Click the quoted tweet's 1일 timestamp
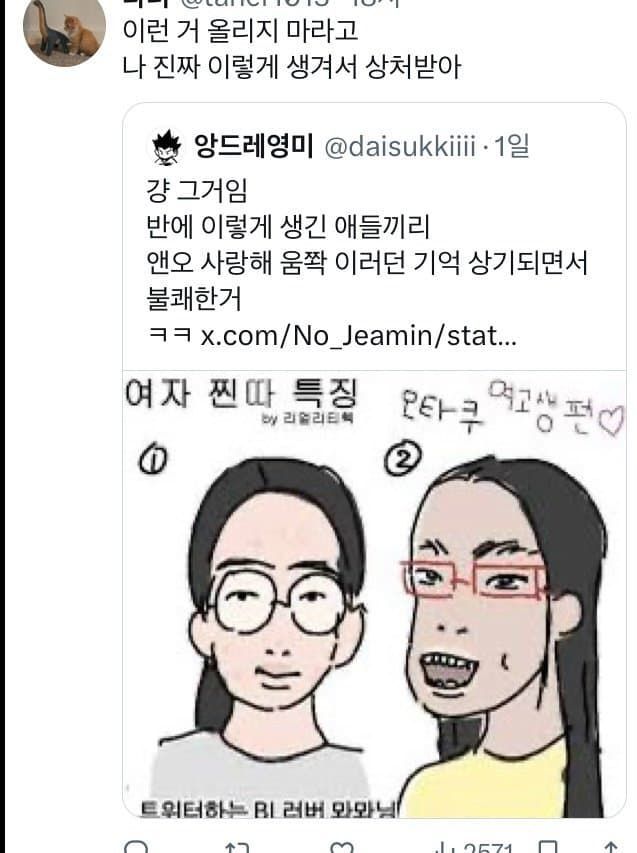Screen dimensions: 637x853 pos(511,146)
